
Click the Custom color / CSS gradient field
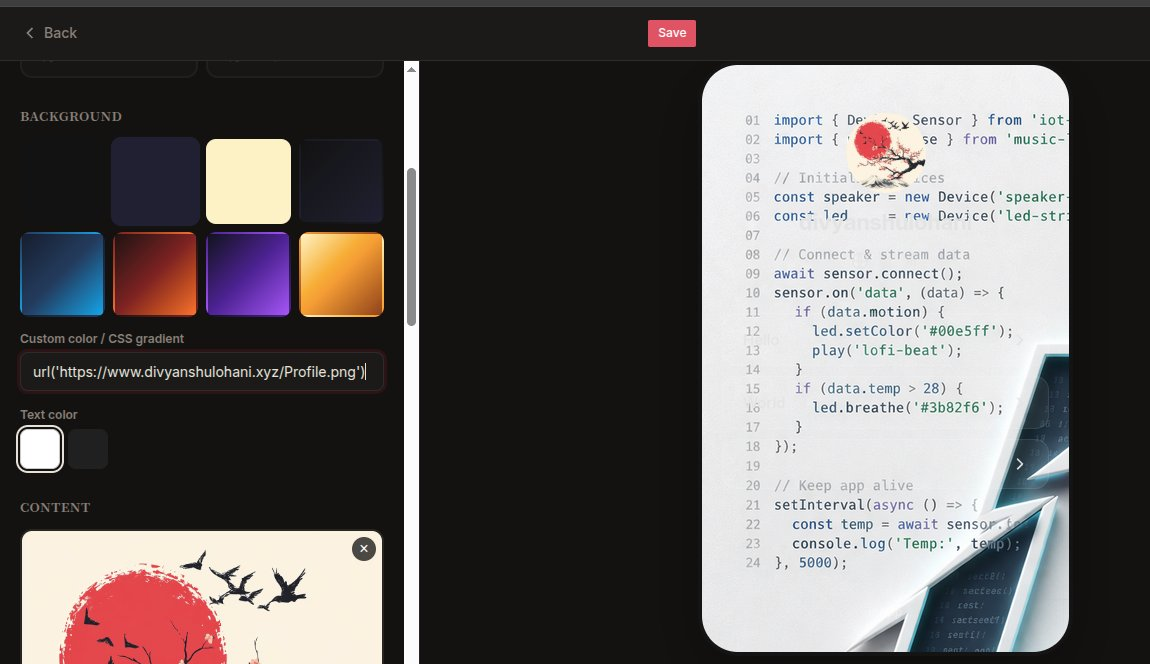202,372
